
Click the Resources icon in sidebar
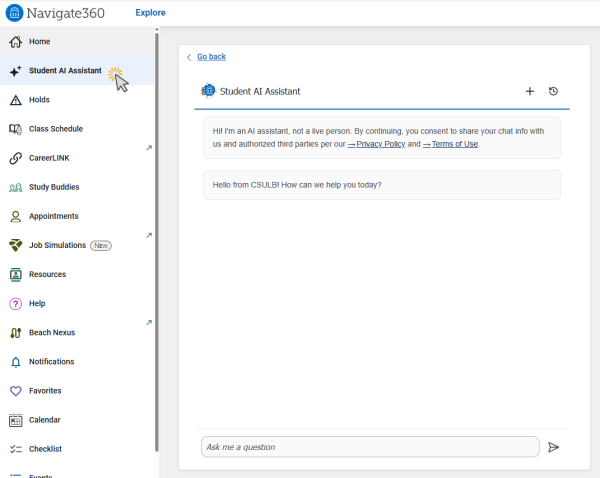16,275
